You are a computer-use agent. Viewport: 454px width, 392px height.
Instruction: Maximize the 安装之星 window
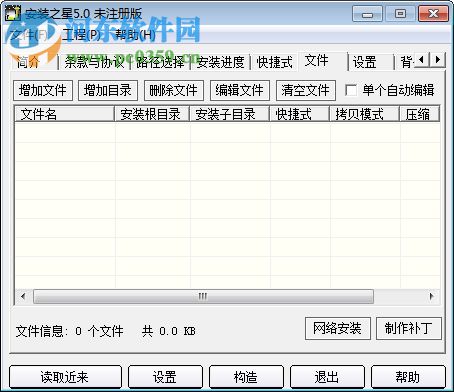click(400, 14)
